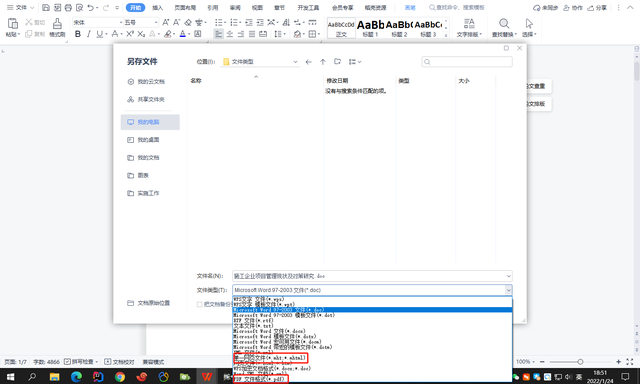
Task: Open the File menu dropdown
Action: pos(21,8)
